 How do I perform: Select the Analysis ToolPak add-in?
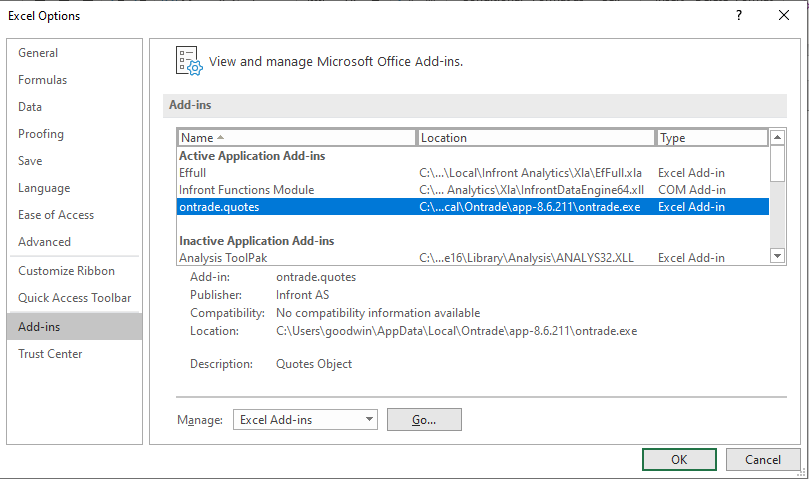click(x=222, y=258)
